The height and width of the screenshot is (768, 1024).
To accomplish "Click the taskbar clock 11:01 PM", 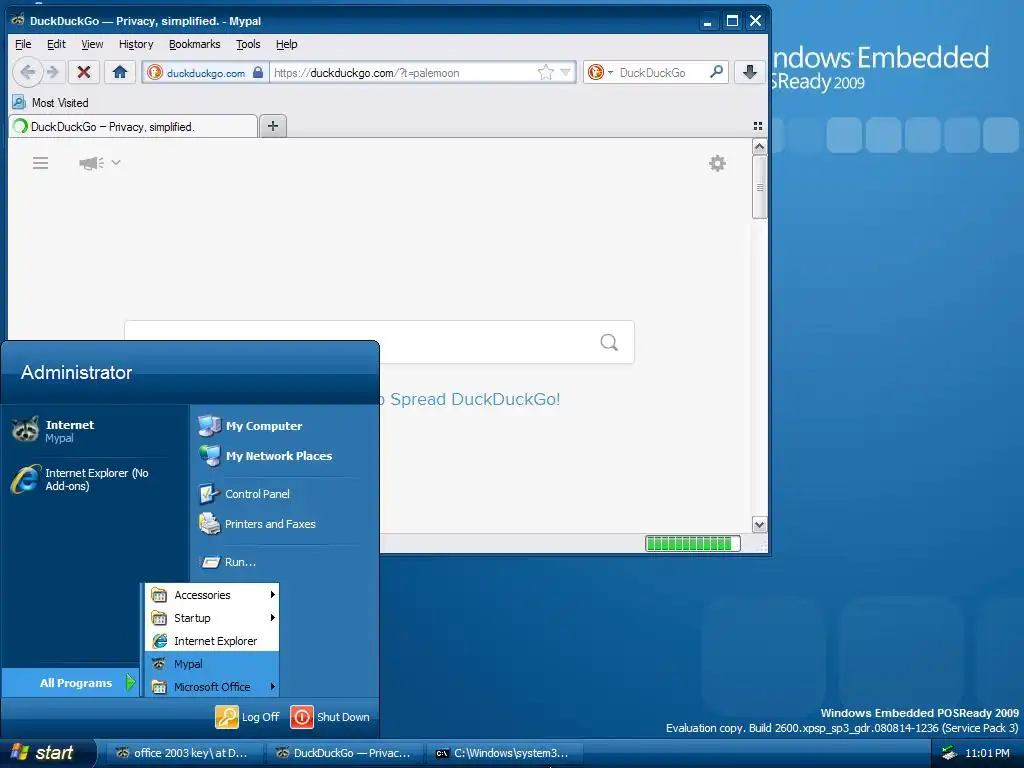I will (987, 753).
